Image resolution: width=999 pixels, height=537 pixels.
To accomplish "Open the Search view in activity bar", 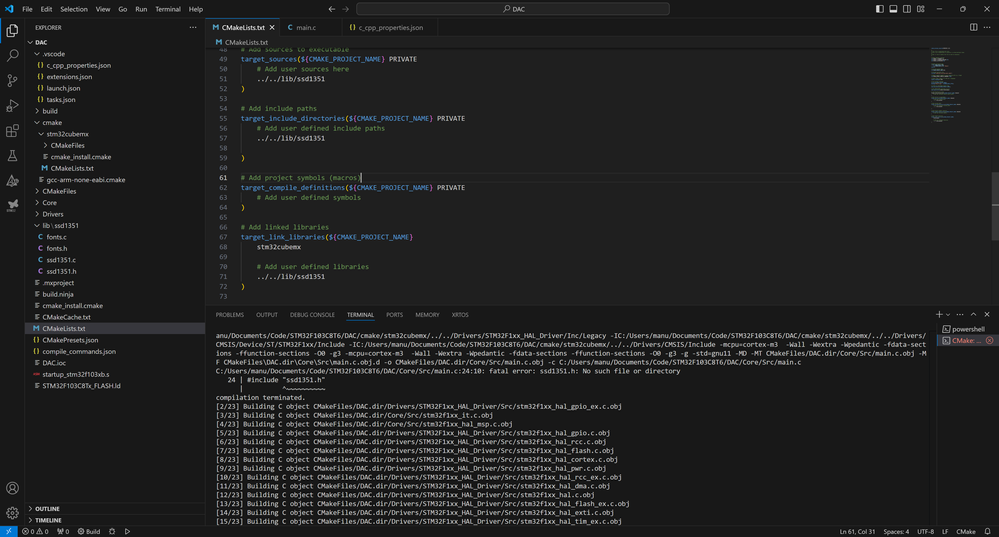I will [x=12, y=56].
